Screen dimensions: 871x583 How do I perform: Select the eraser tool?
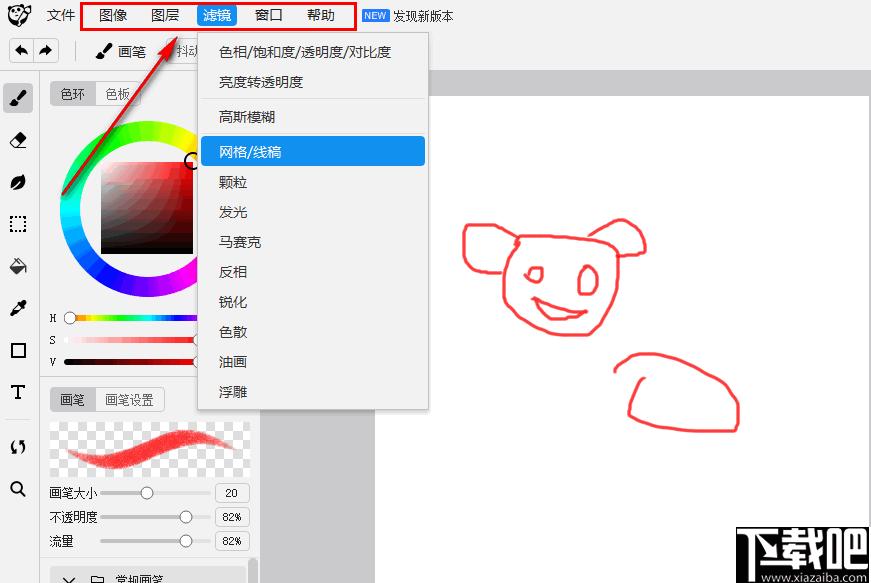coord(18,140)
